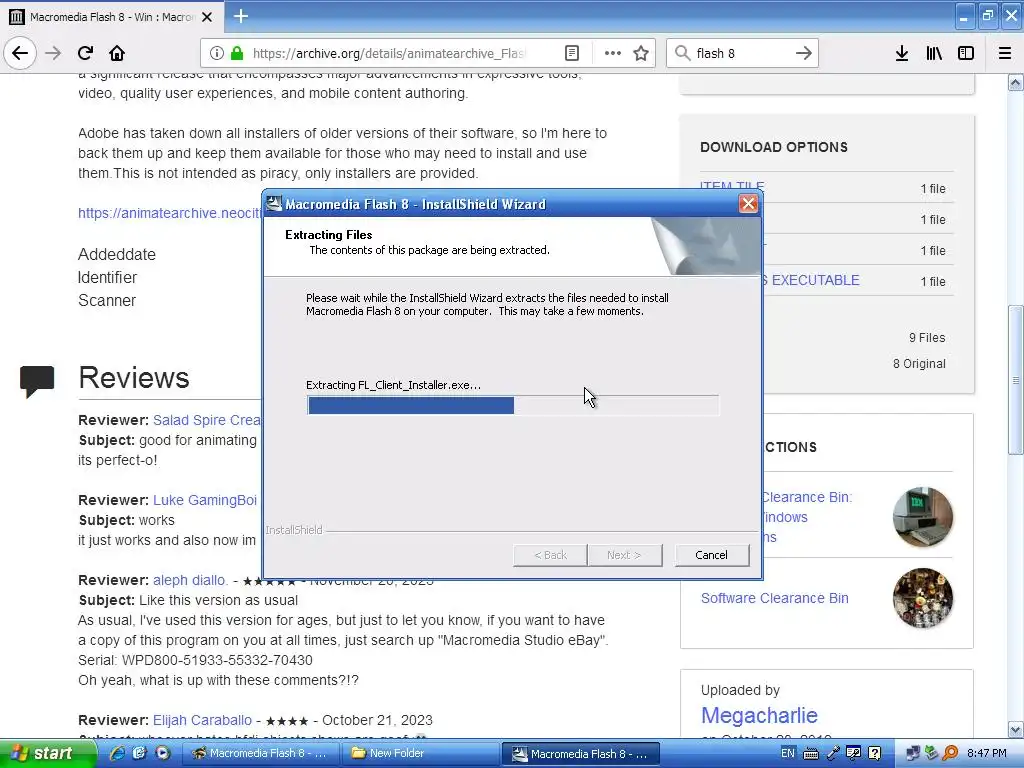Open uploader Megacharlie's profile
1024x768 pixels.
tap(759, 715)
